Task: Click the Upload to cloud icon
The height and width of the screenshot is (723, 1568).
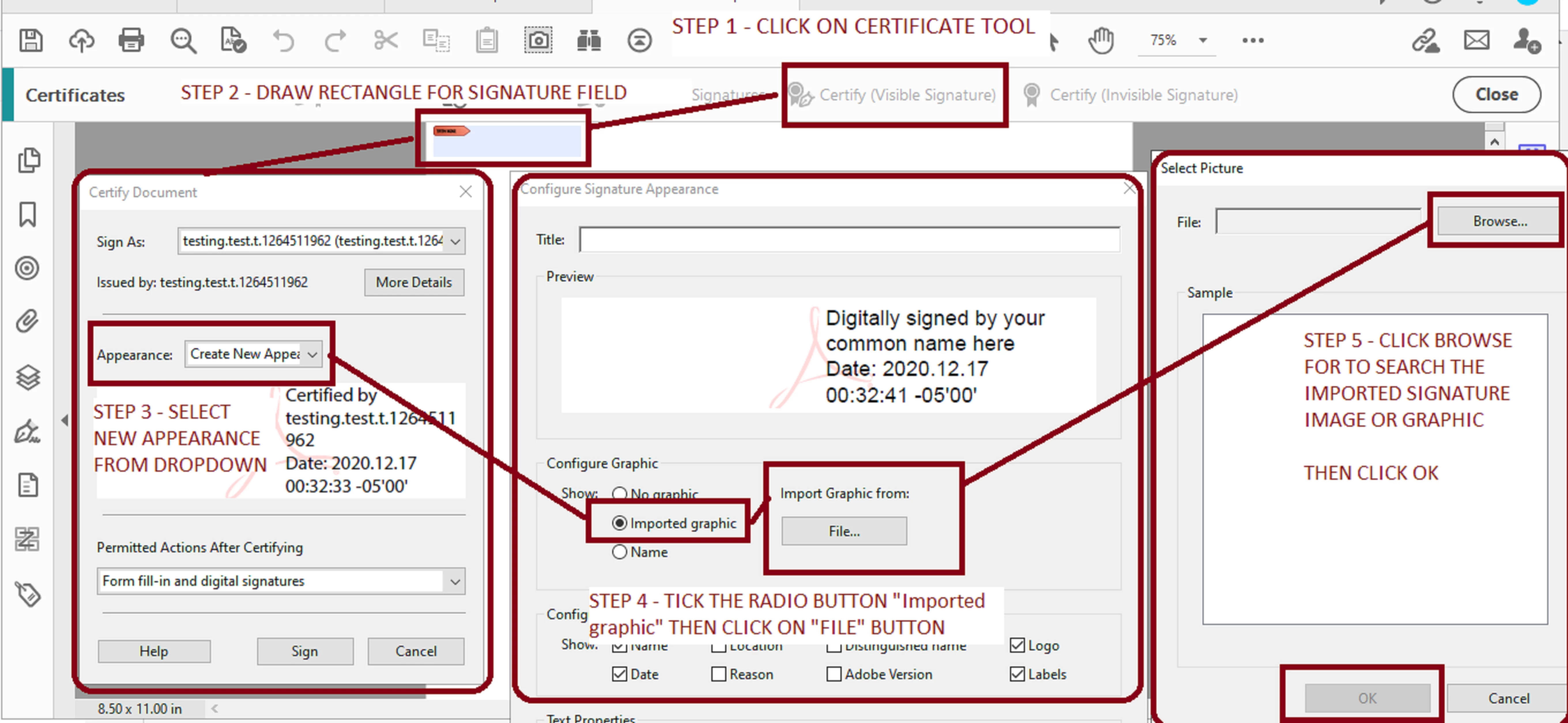Action: pyautogui.click(x=81, y=41)
